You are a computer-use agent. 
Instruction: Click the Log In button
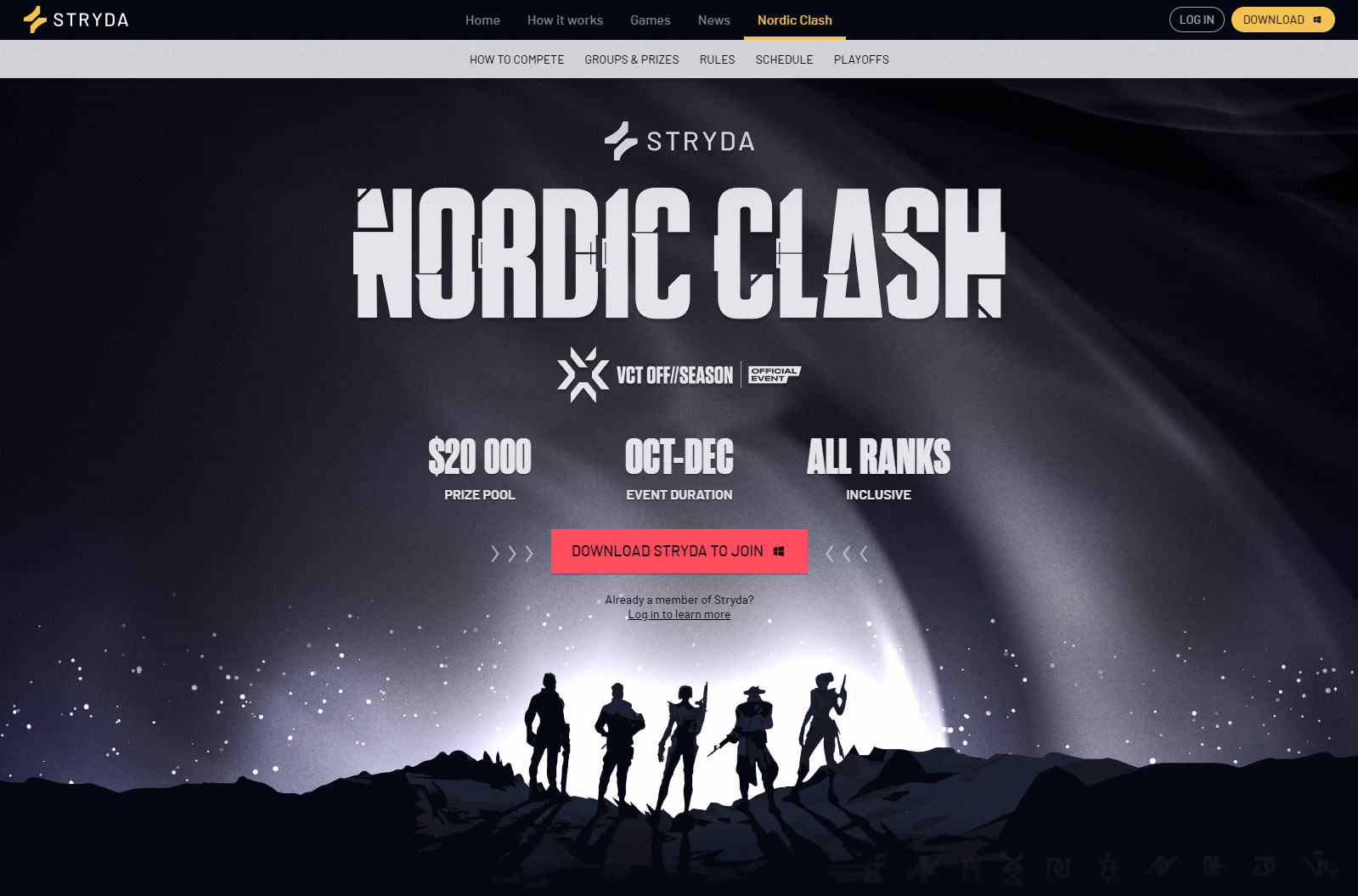pyautogui.click(x=1197, y=20)
